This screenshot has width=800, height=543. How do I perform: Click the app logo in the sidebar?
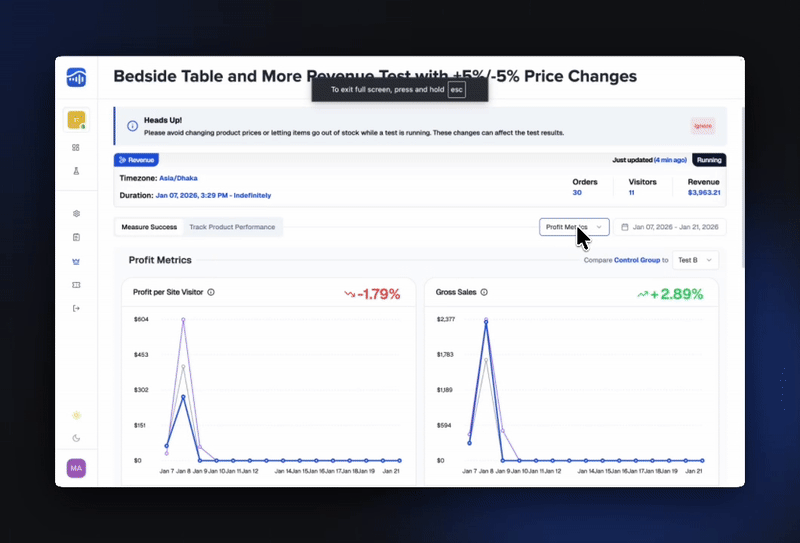tap(76, 77)
